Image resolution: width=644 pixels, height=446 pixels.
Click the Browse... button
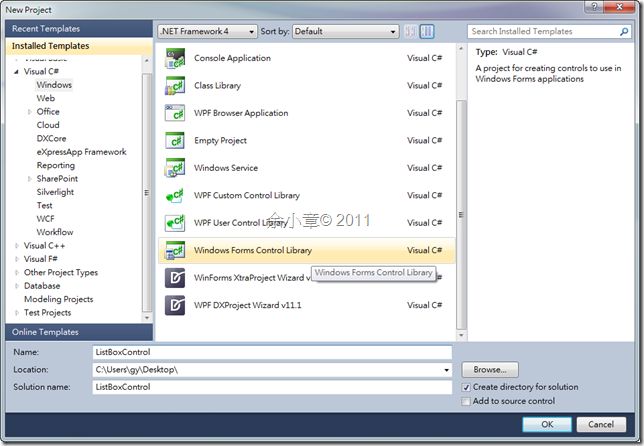point(490,370)
